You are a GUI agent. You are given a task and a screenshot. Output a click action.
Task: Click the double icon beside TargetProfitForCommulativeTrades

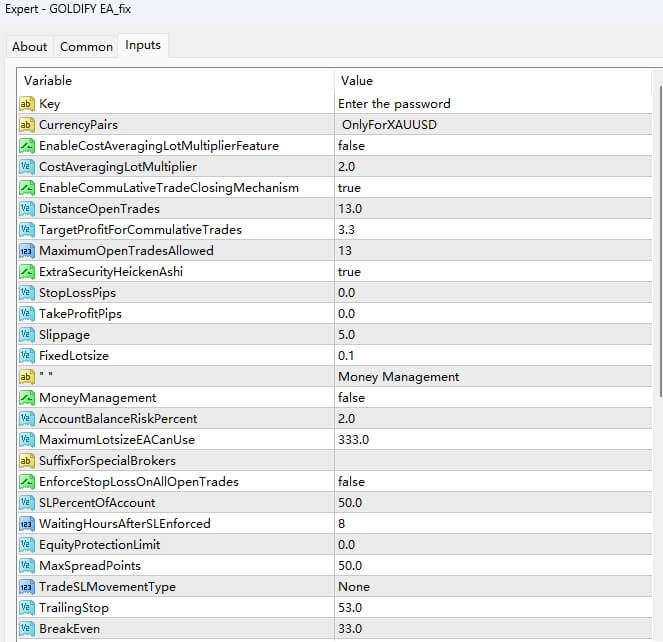pyautogui.click(x=26, y=230)
